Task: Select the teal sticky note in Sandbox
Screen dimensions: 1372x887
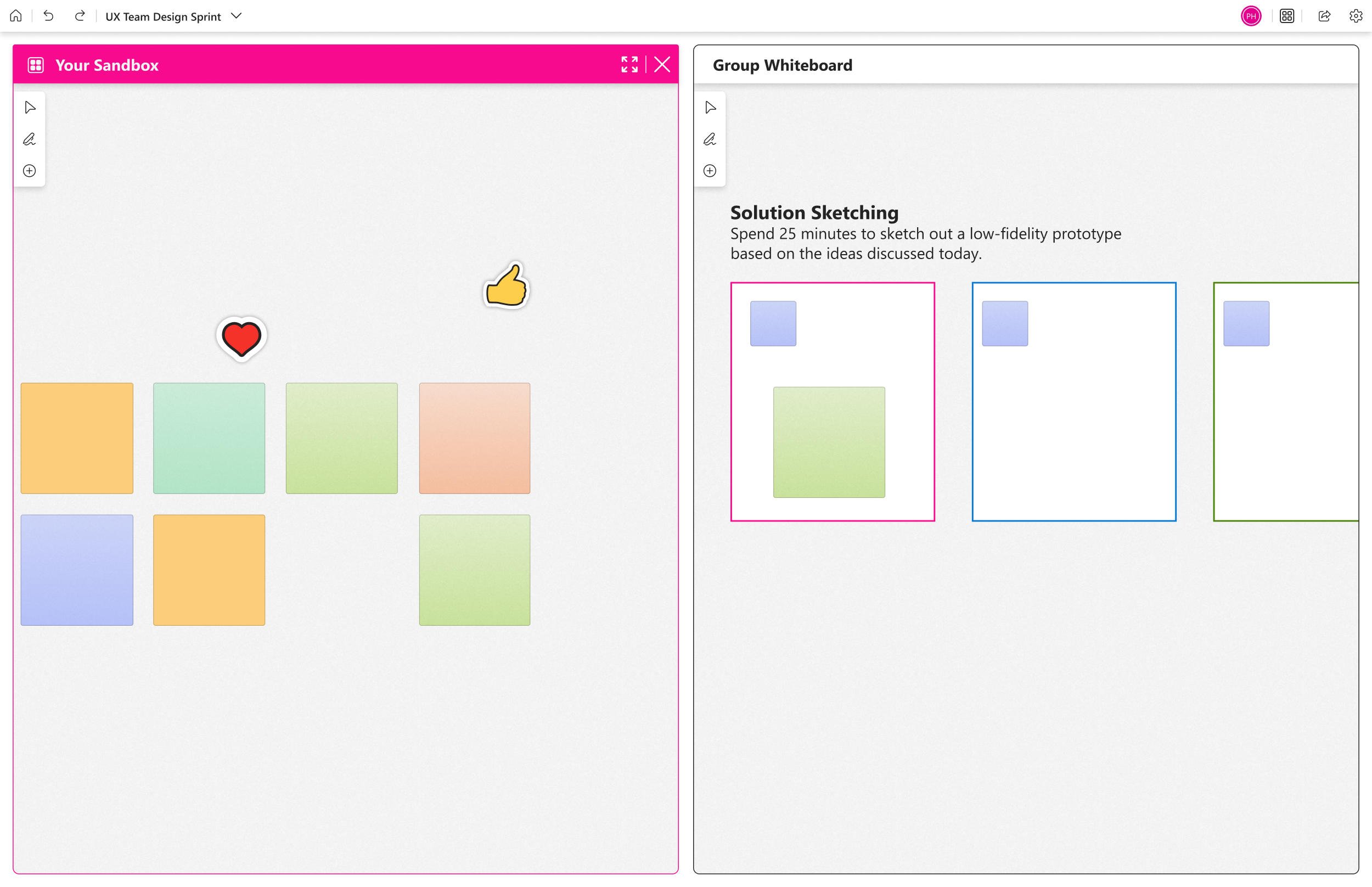Action: pyautogui.click(x=209, y=439)
